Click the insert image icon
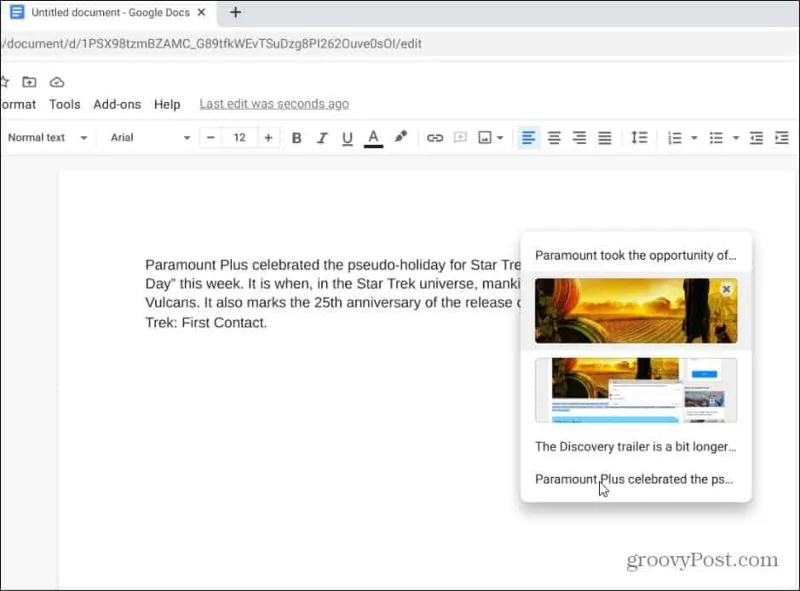 pyautogui.click(x=485, y=138)
